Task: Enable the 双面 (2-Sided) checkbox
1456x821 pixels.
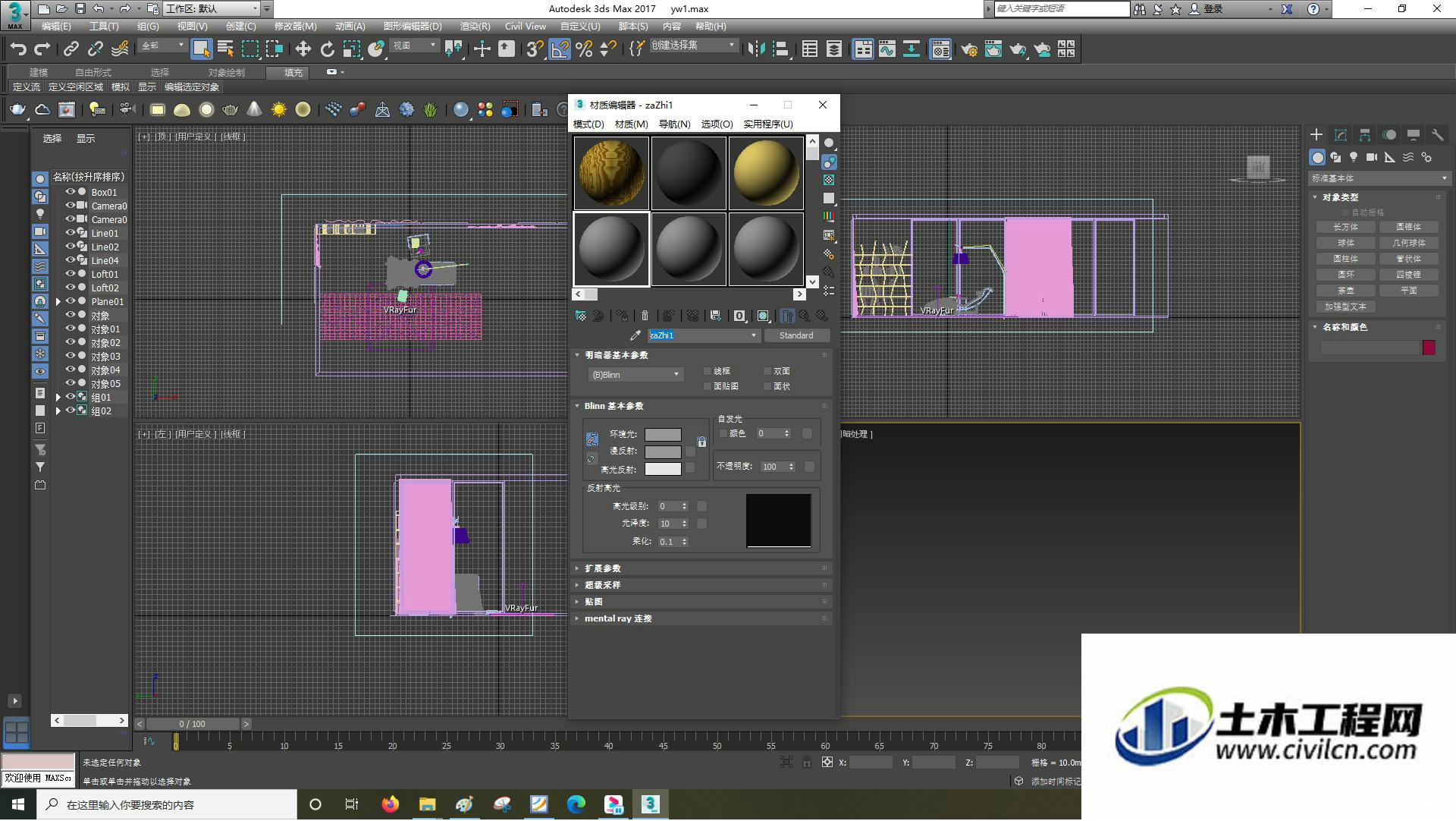Action: [767, 371]
